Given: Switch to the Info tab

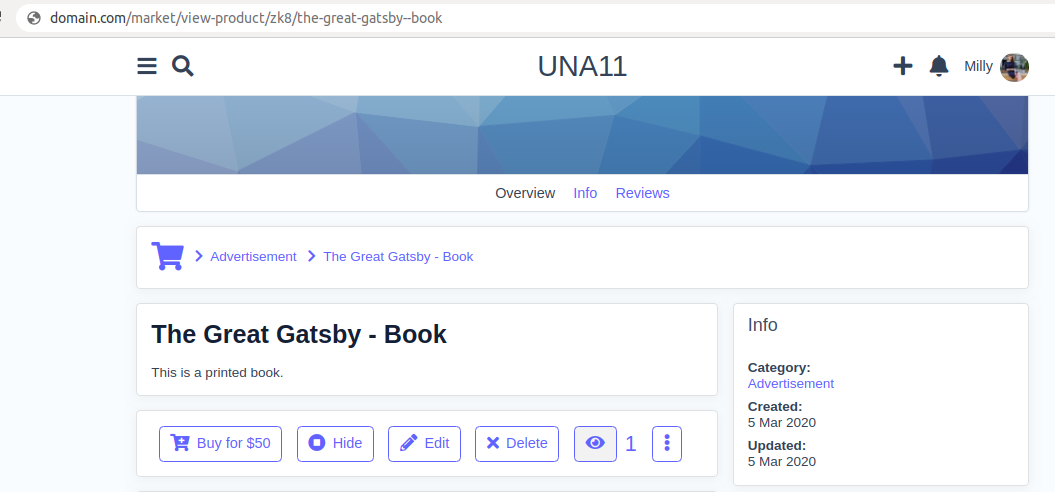Looking at the screenshot, I should pyautogui.click(x=585, y=193).
